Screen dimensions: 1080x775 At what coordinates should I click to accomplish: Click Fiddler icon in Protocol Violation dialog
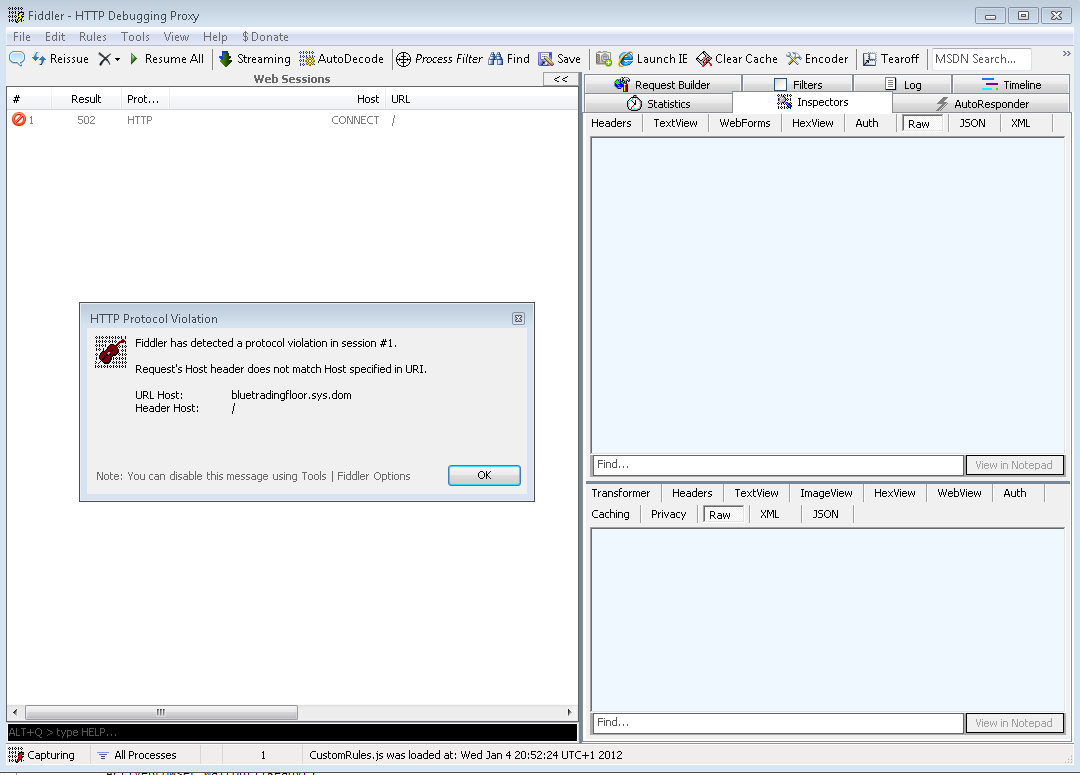pos(110,352)
